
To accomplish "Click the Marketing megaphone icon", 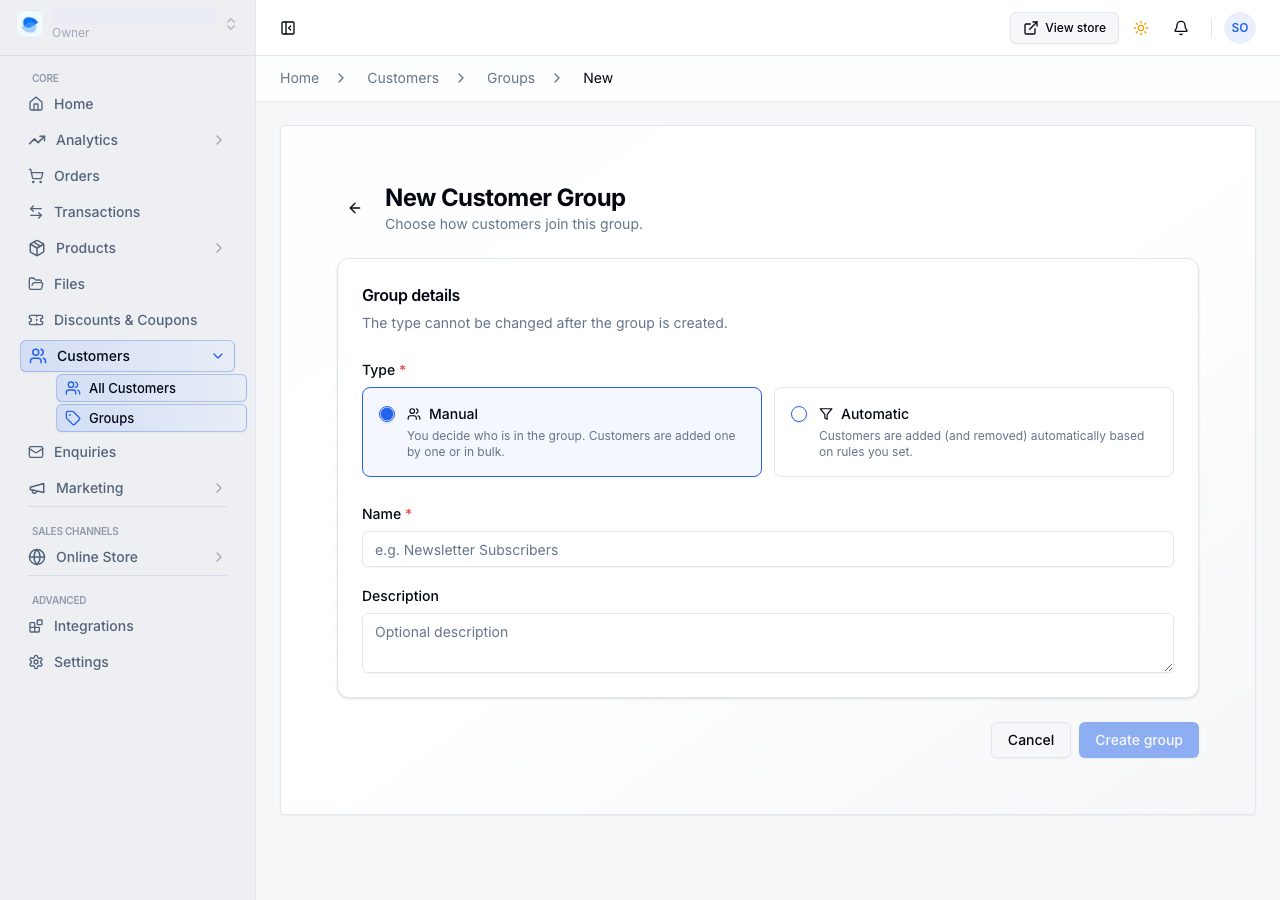I will click(37, 488).
